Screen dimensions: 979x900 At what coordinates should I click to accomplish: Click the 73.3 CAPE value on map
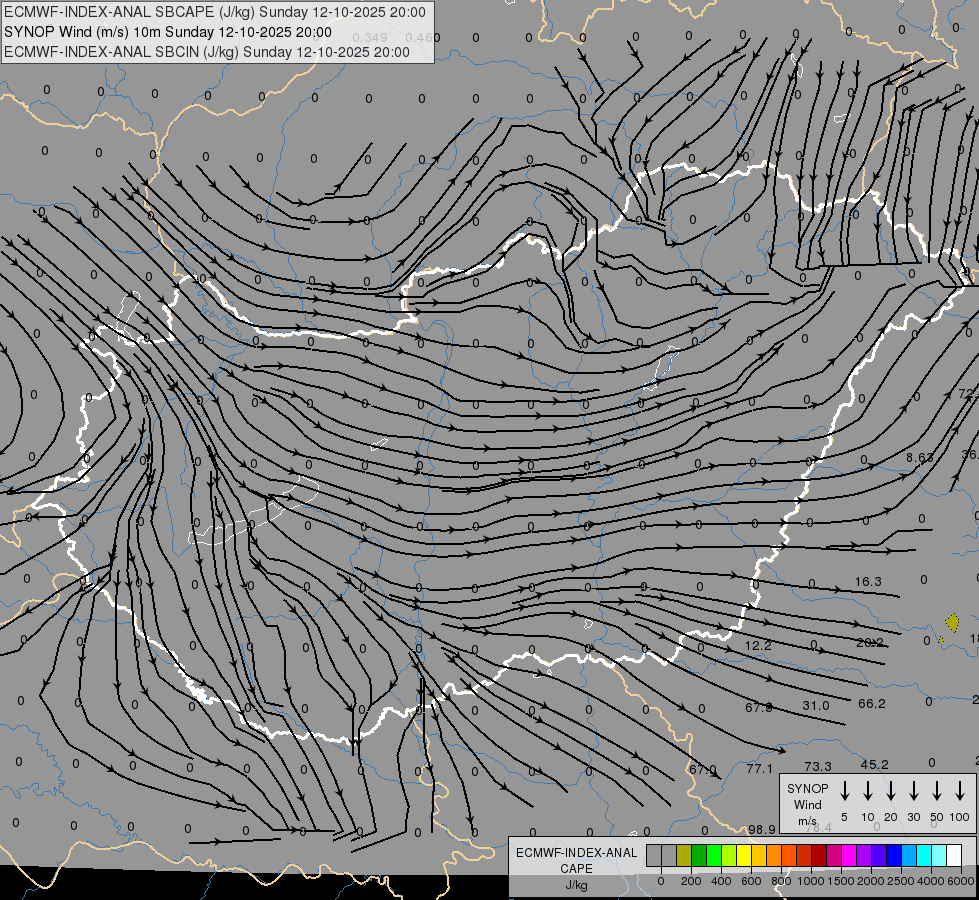[x=818, y=766]
